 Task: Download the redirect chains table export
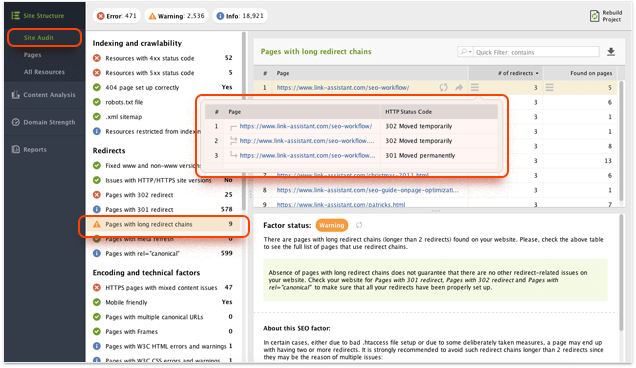coord(611,52)
